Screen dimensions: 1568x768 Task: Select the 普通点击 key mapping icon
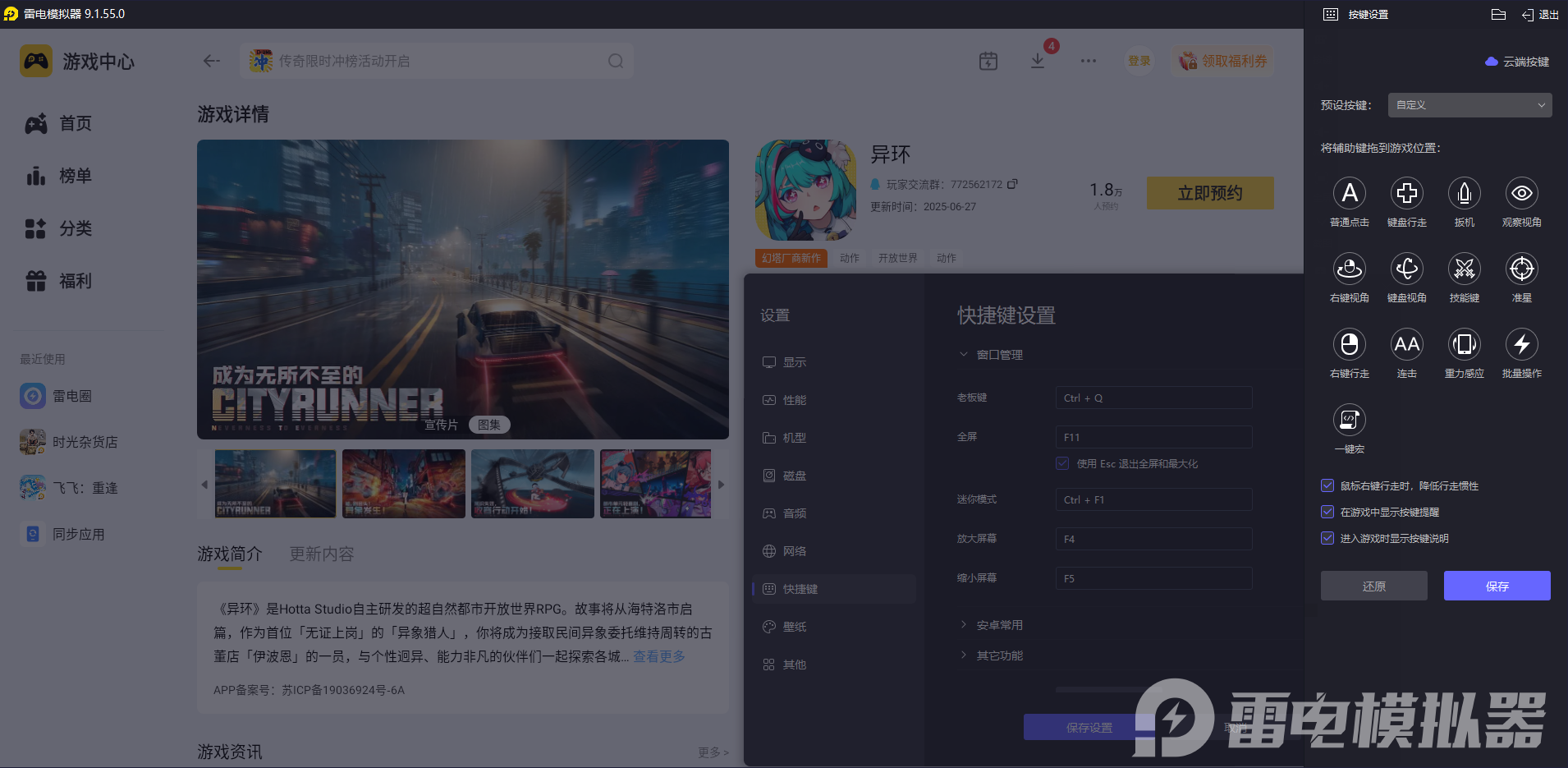[x=1349, y=193]
